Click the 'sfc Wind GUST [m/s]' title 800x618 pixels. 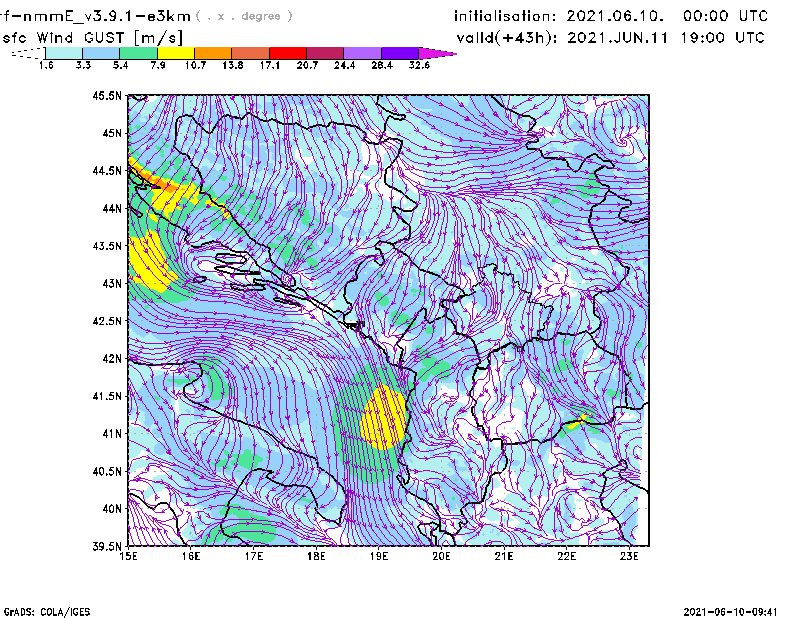click(92, 38)
